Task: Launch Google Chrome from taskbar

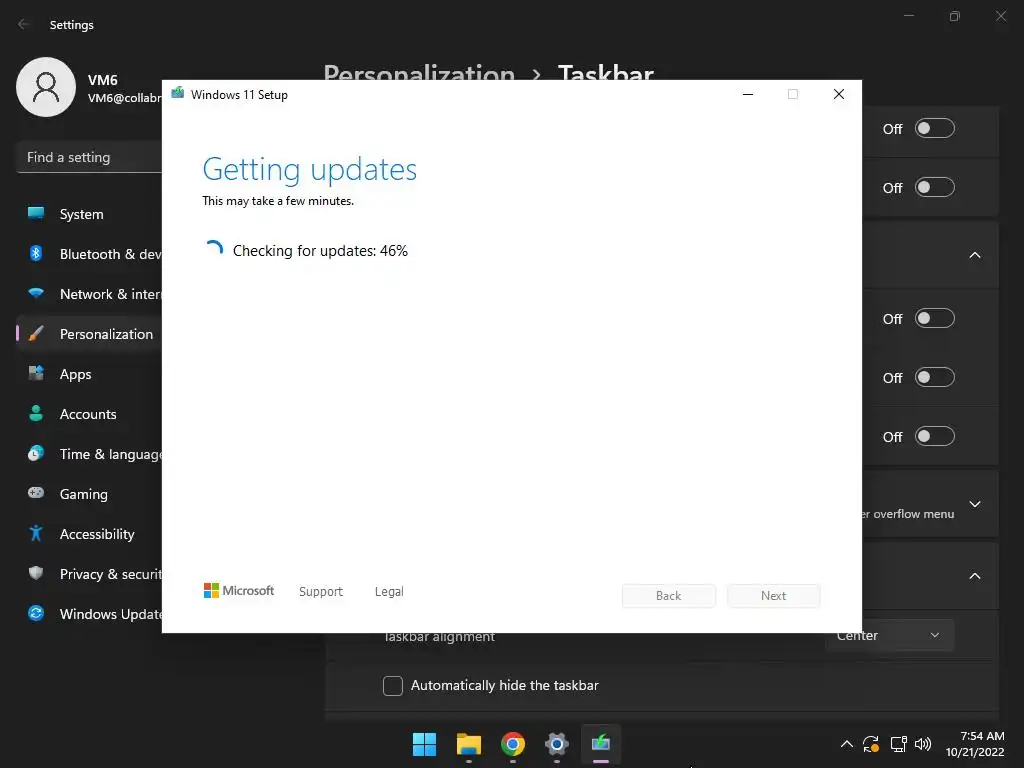Action: coord(513,744)
